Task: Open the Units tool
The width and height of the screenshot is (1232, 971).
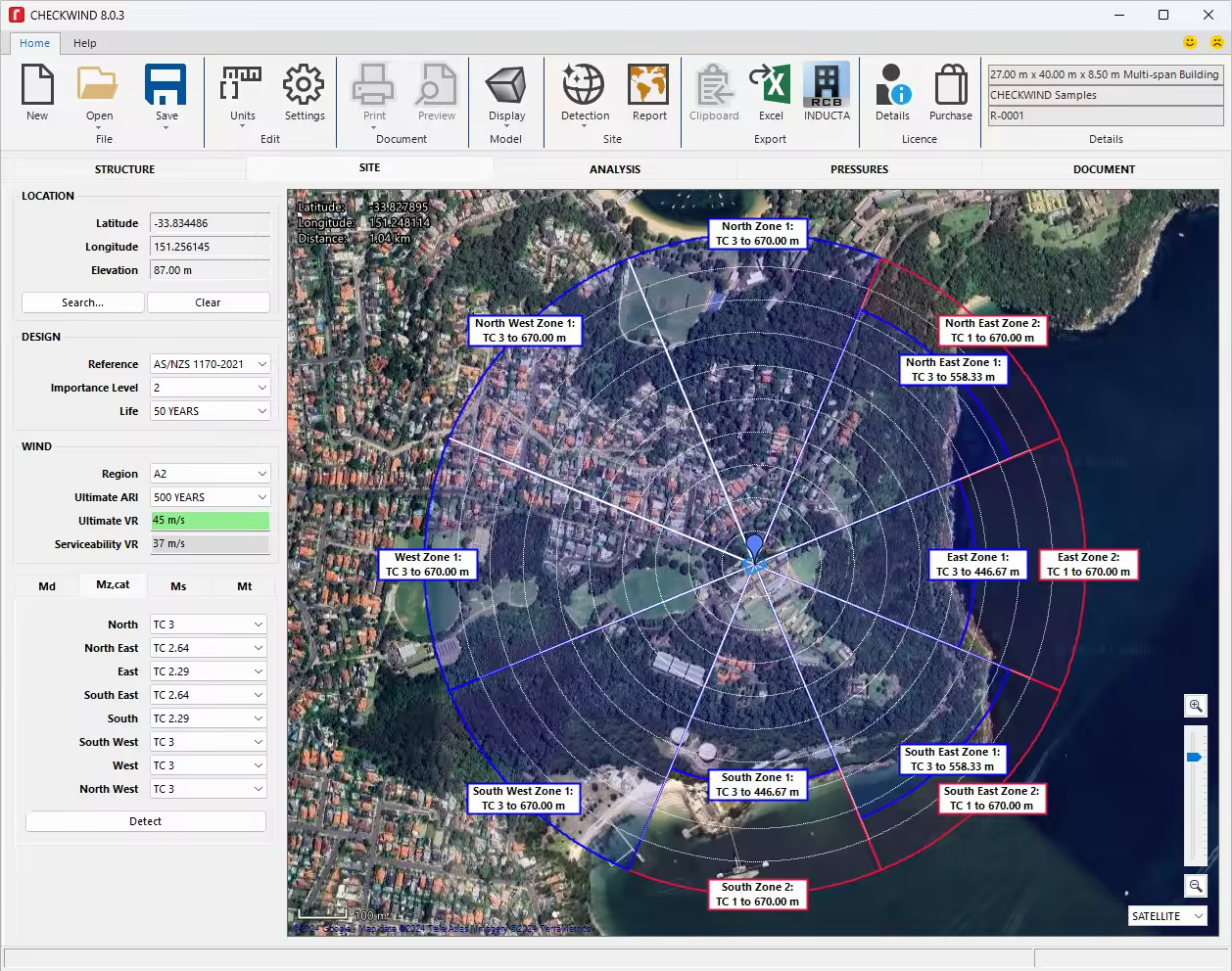Action: coord(242,86)
